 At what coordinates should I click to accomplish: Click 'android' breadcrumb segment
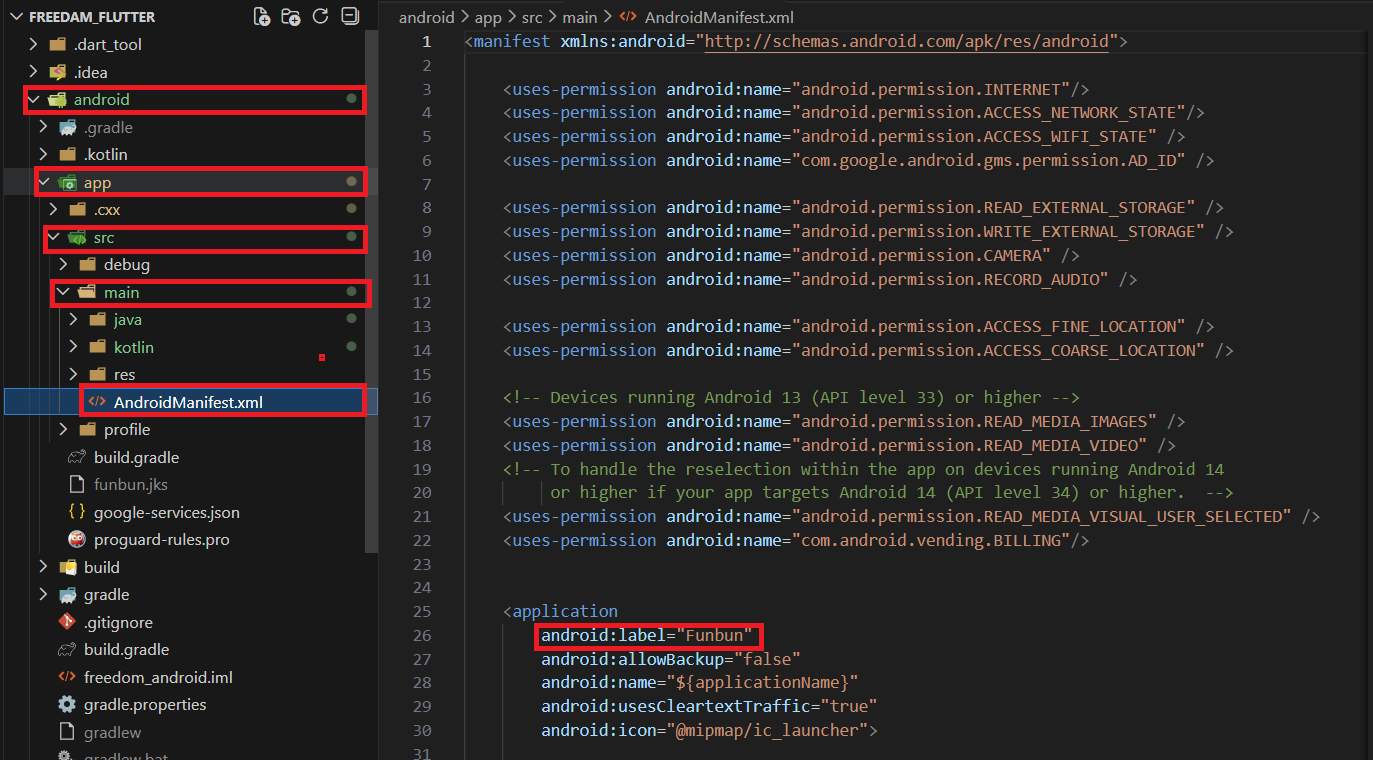click(x=426, y=17)
